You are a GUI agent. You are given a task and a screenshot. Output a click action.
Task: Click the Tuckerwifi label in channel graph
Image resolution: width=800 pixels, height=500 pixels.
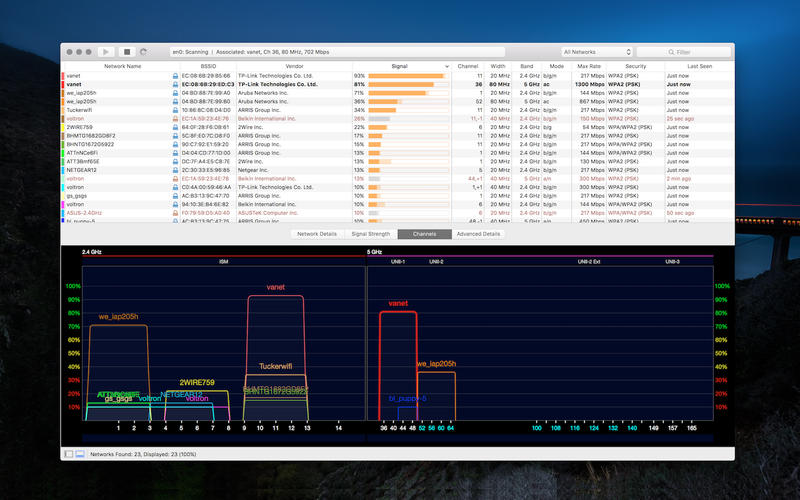coord(276,366)
